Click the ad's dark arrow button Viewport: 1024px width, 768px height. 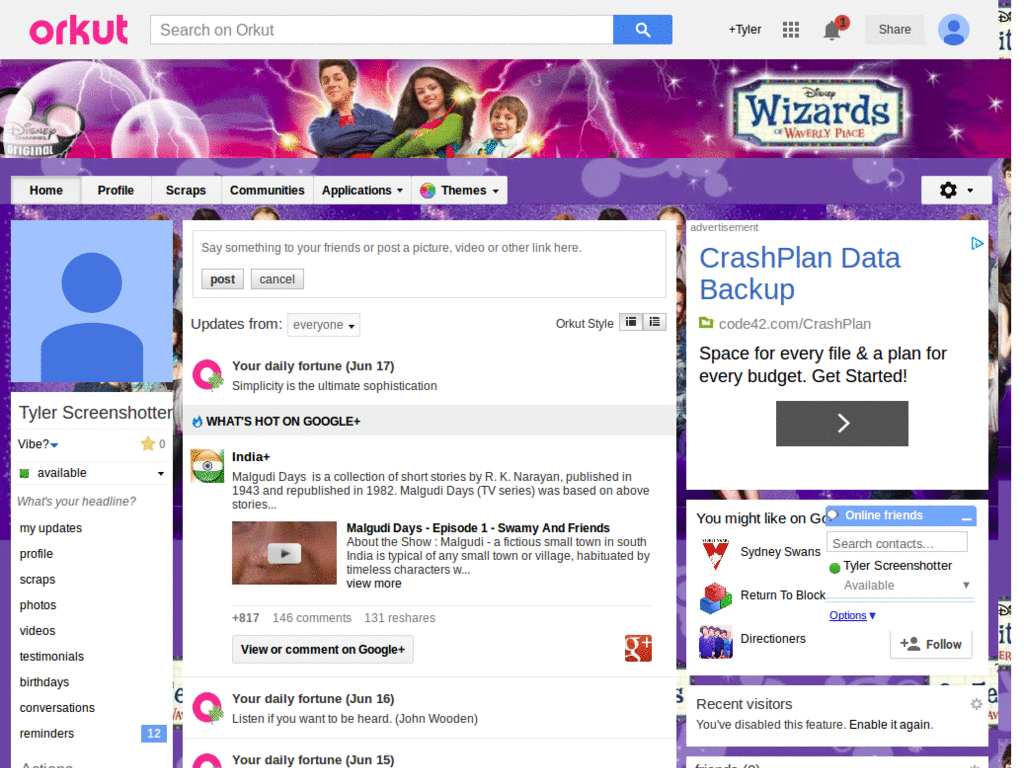point(842,423)
